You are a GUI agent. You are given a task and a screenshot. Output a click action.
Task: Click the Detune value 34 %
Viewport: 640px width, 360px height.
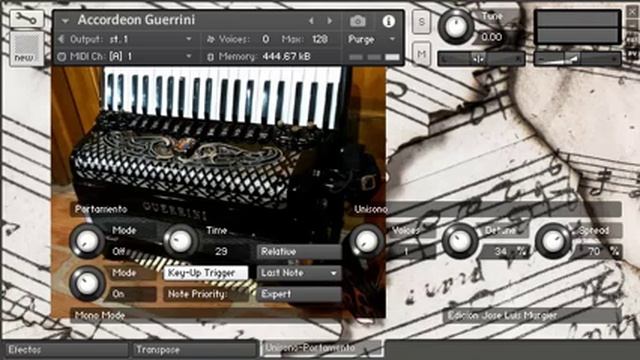tap(505, 251)
